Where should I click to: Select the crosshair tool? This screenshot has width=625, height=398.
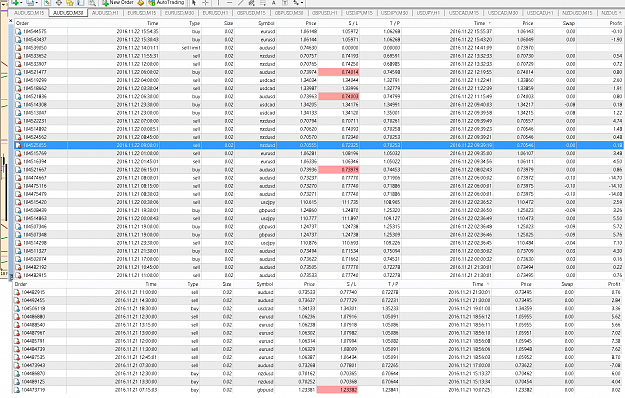click(205, 2)
